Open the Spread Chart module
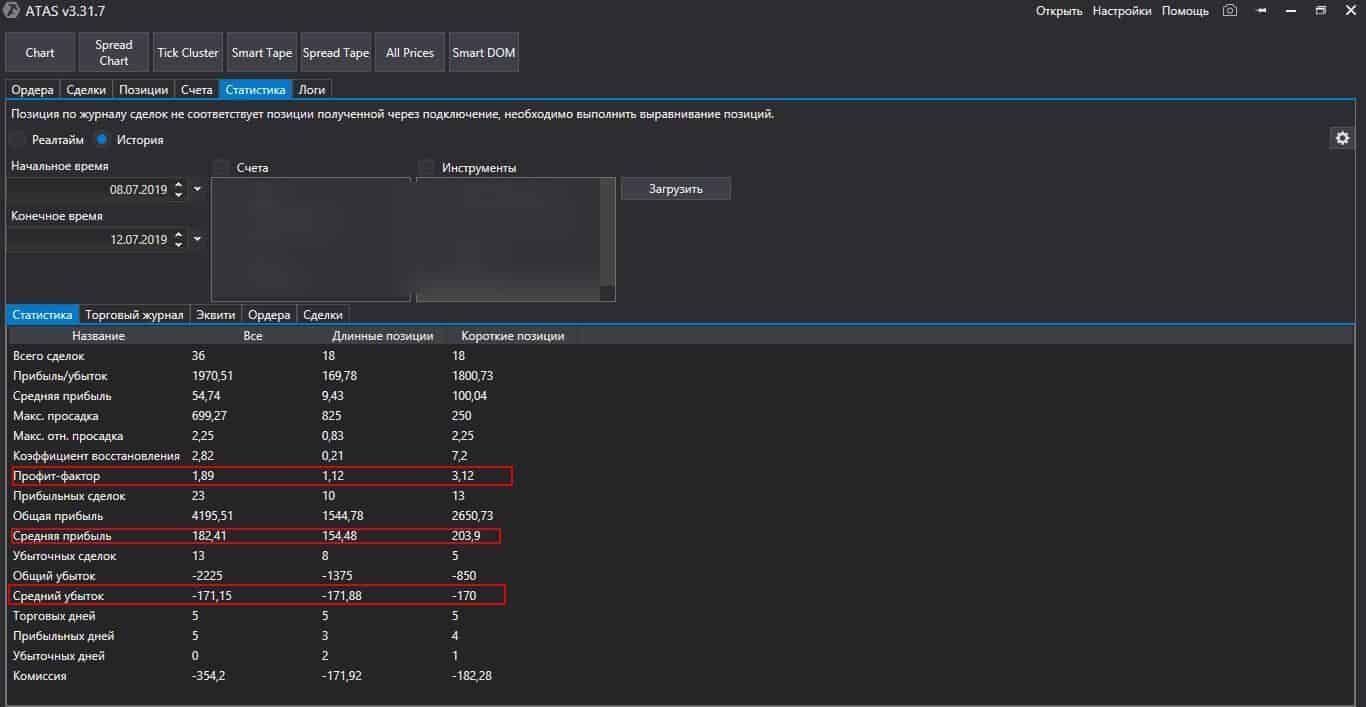The height and width of the screenshot is (707, 1366). point(113,51)
